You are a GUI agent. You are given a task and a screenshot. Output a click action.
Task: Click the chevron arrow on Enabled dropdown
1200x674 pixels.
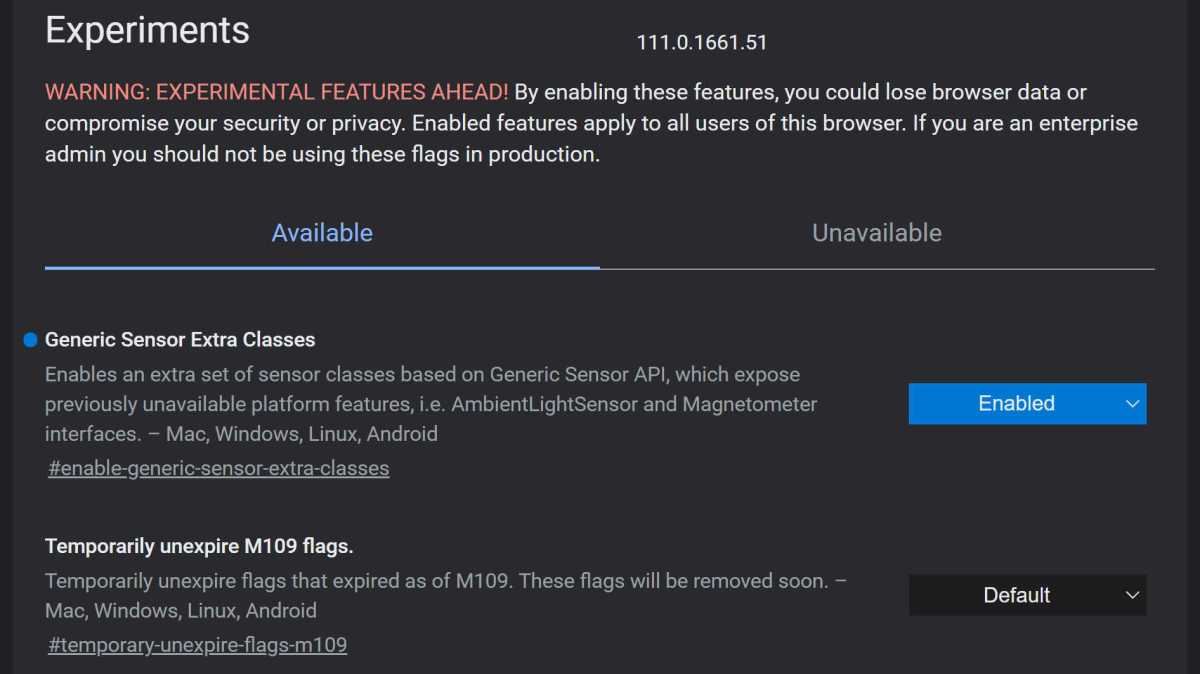click(x=1132, y=404)
